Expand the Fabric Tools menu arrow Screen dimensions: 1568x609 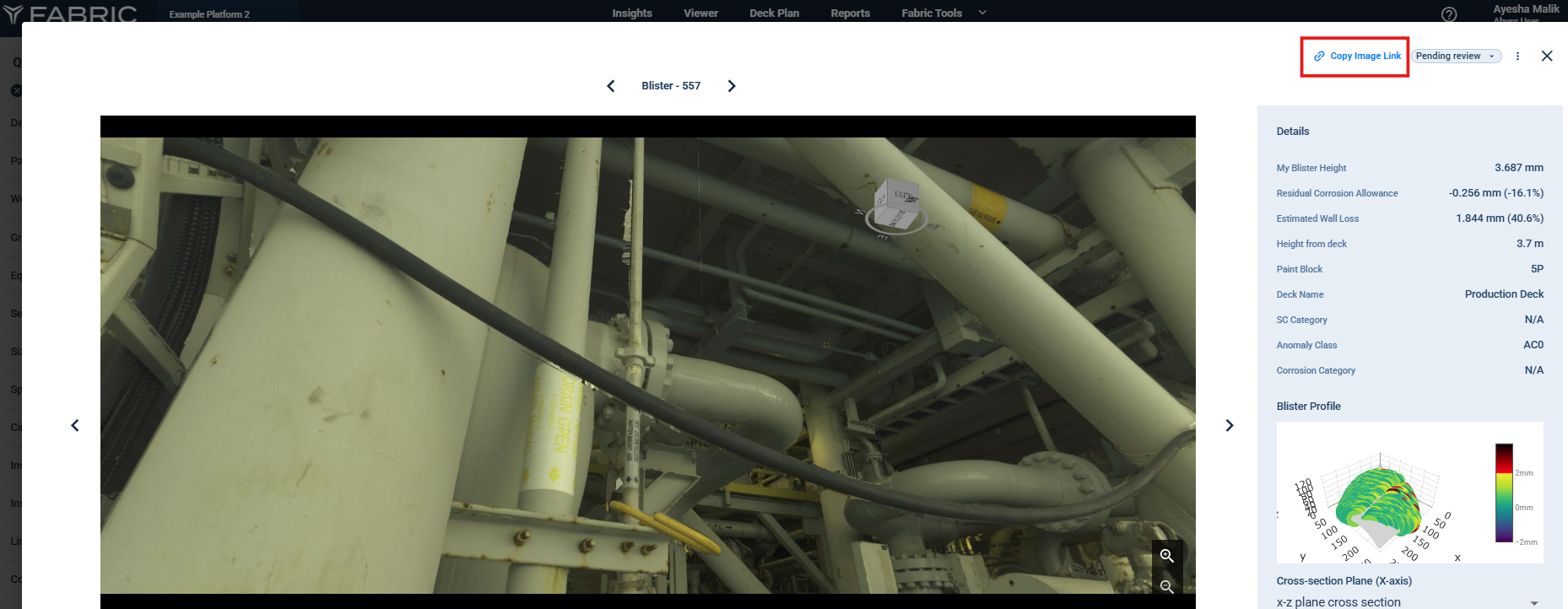pyautogui.click(x=982, y=13)
